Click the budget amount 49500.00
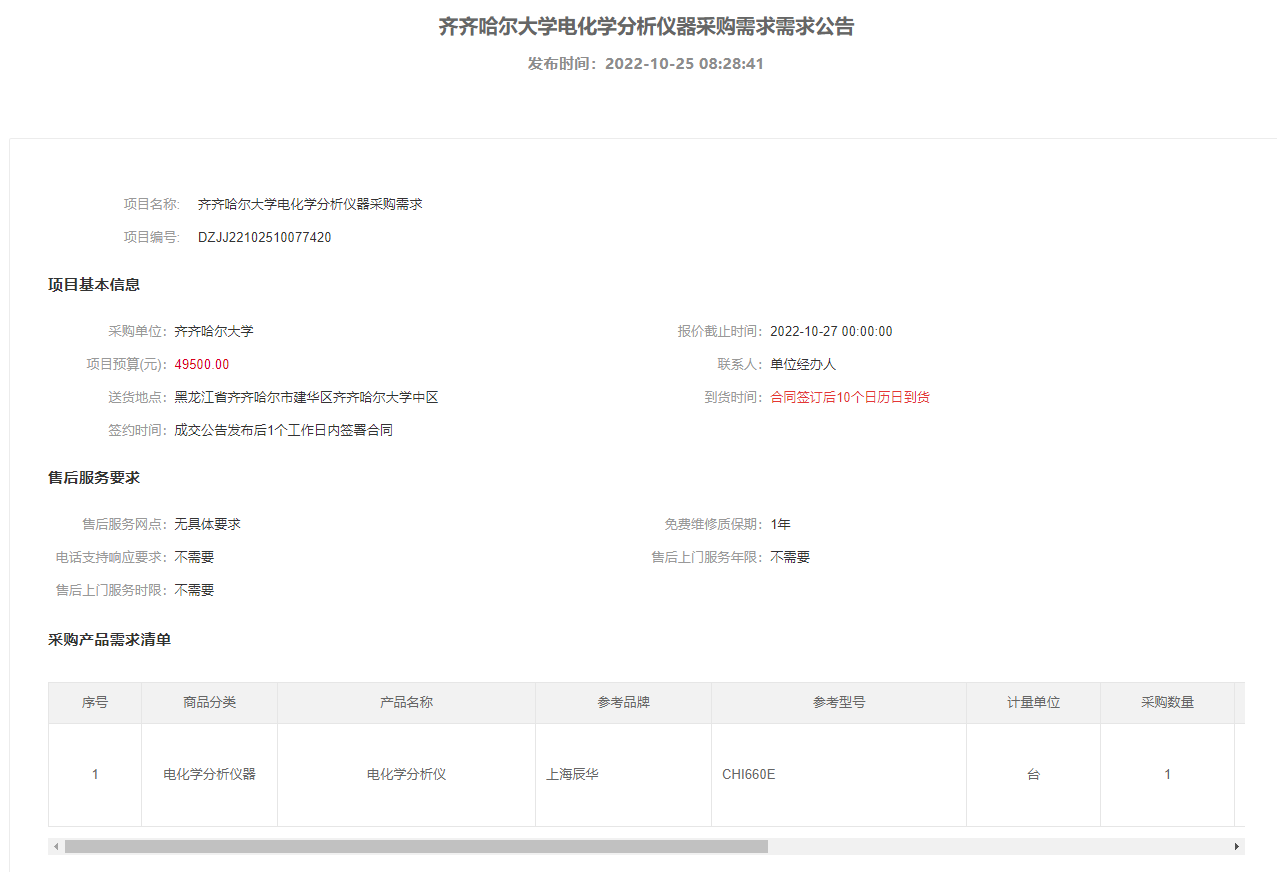The height and width of the screenshot is (872, 1277). click(201, 364)
